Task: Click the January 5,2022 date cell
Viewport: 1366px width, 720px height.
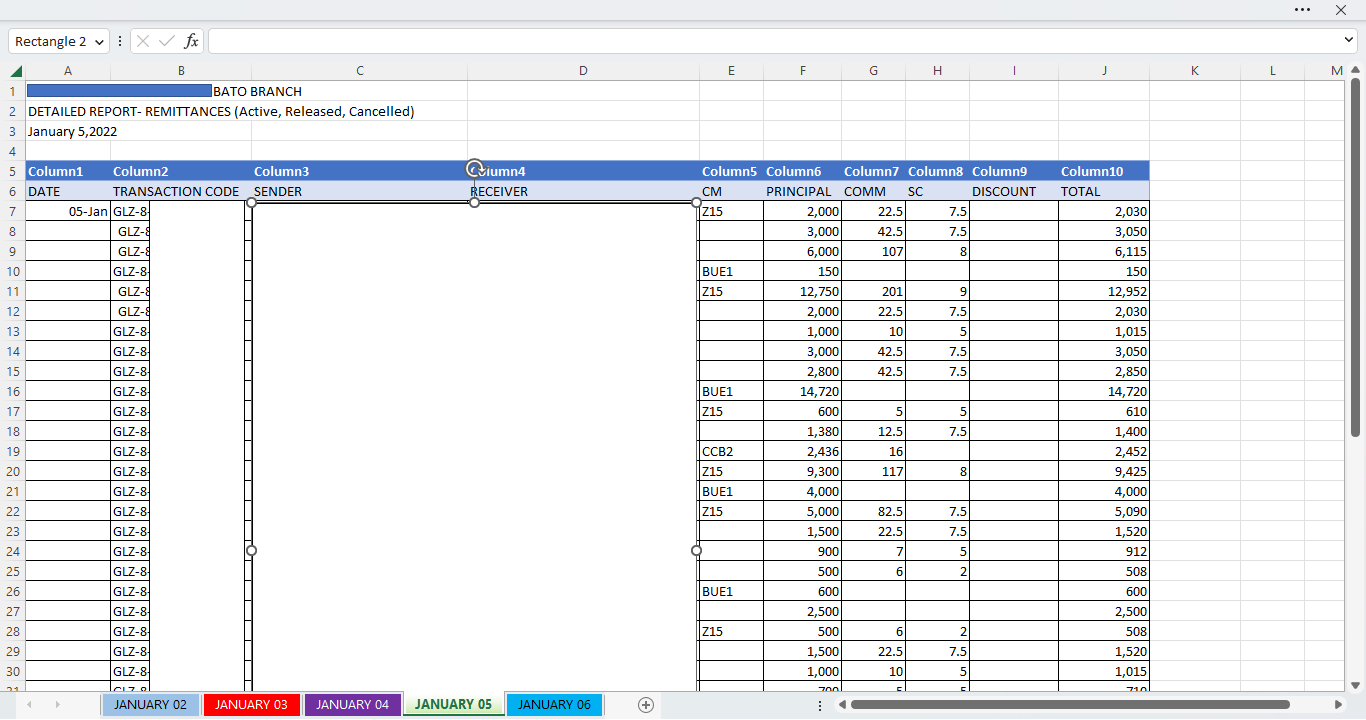Action: tap(73, 131)
